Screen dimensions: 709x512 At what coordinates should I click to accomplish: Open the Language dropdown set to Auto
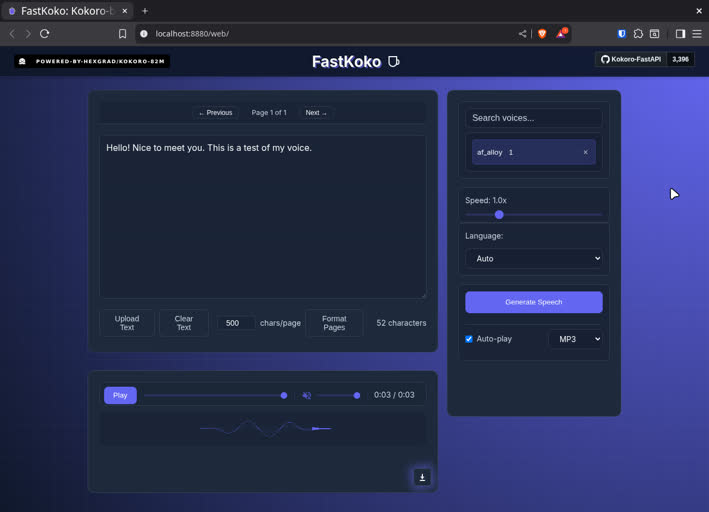click(534, 259)
